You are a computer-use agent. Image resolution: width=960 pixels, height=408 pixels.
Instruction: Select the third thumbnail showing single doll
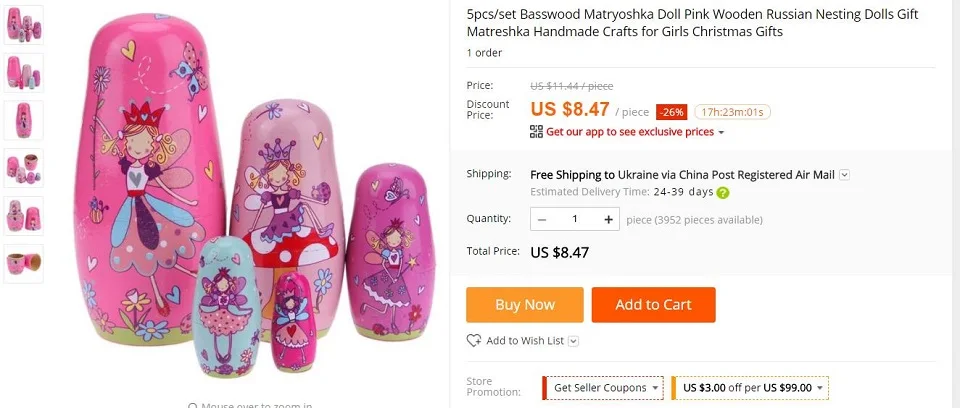(24, 120)
